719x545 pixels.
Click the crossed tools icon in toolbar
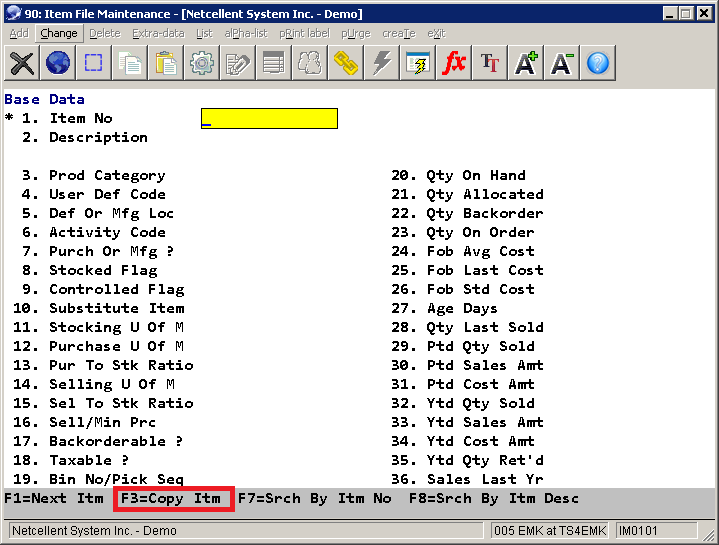point(22,63)
